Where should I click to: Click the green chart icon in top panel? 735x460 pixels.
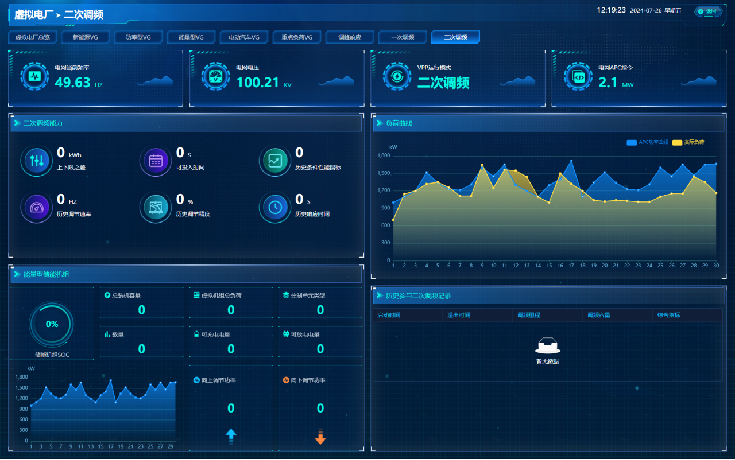point(274,161)
